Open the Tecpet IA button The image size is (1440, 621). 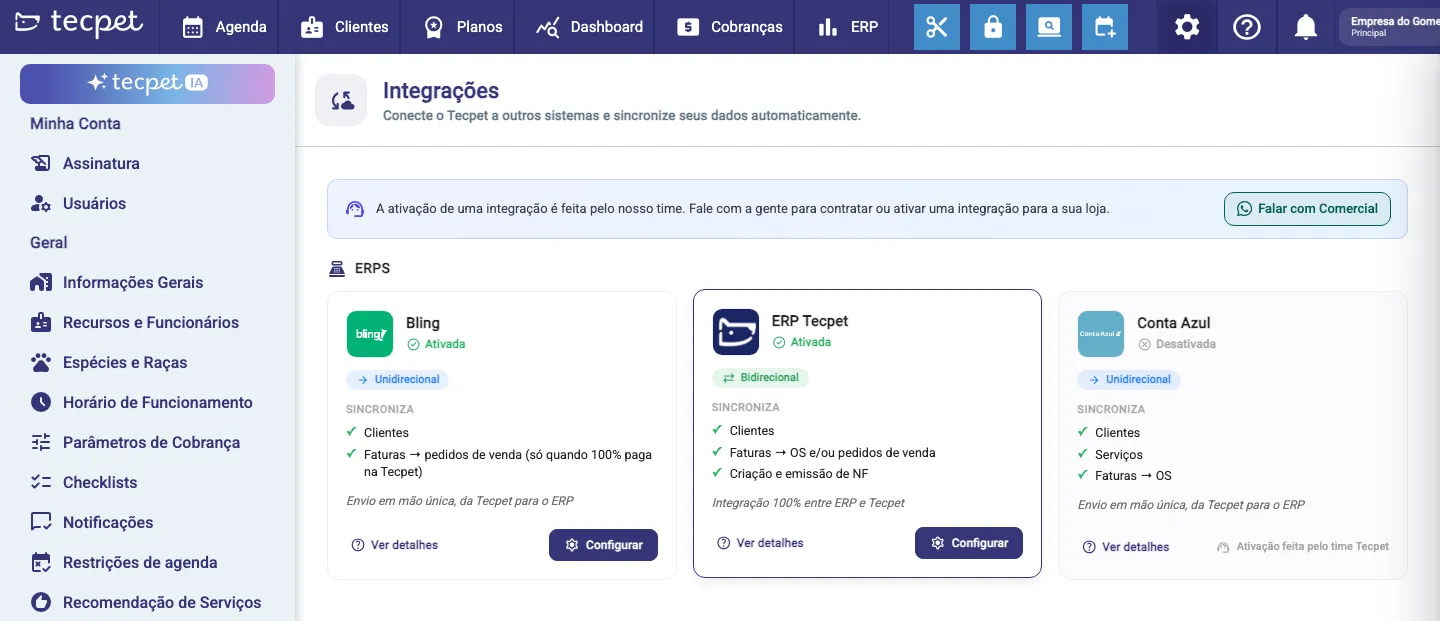(147, 84)
